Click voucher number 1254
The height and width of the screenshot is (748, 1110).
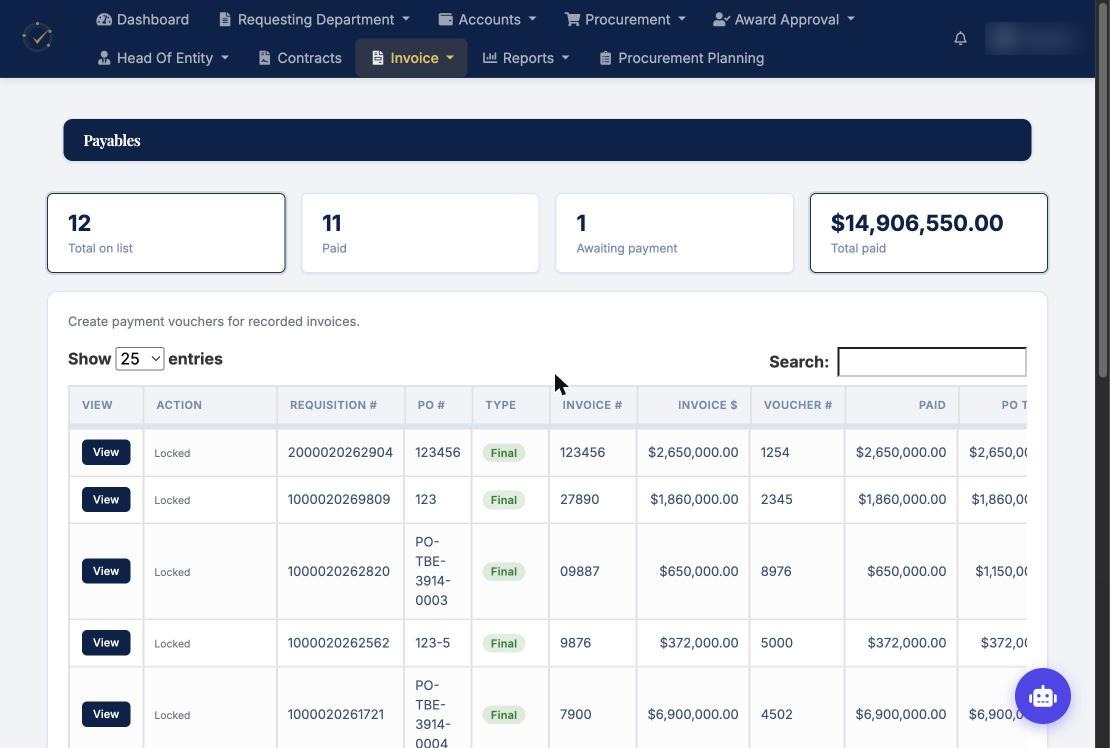(x=775, y=452)
